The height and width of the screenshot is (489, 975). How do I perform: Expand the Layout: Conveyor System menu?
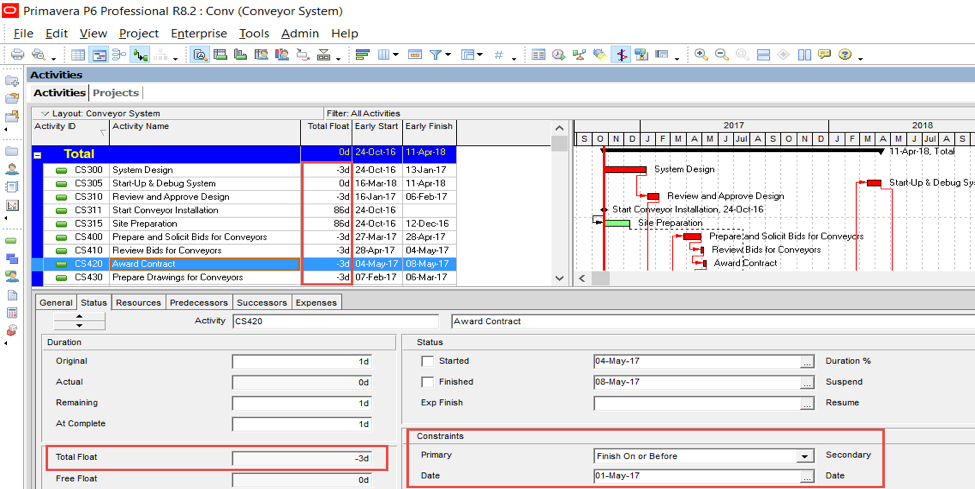45,114
